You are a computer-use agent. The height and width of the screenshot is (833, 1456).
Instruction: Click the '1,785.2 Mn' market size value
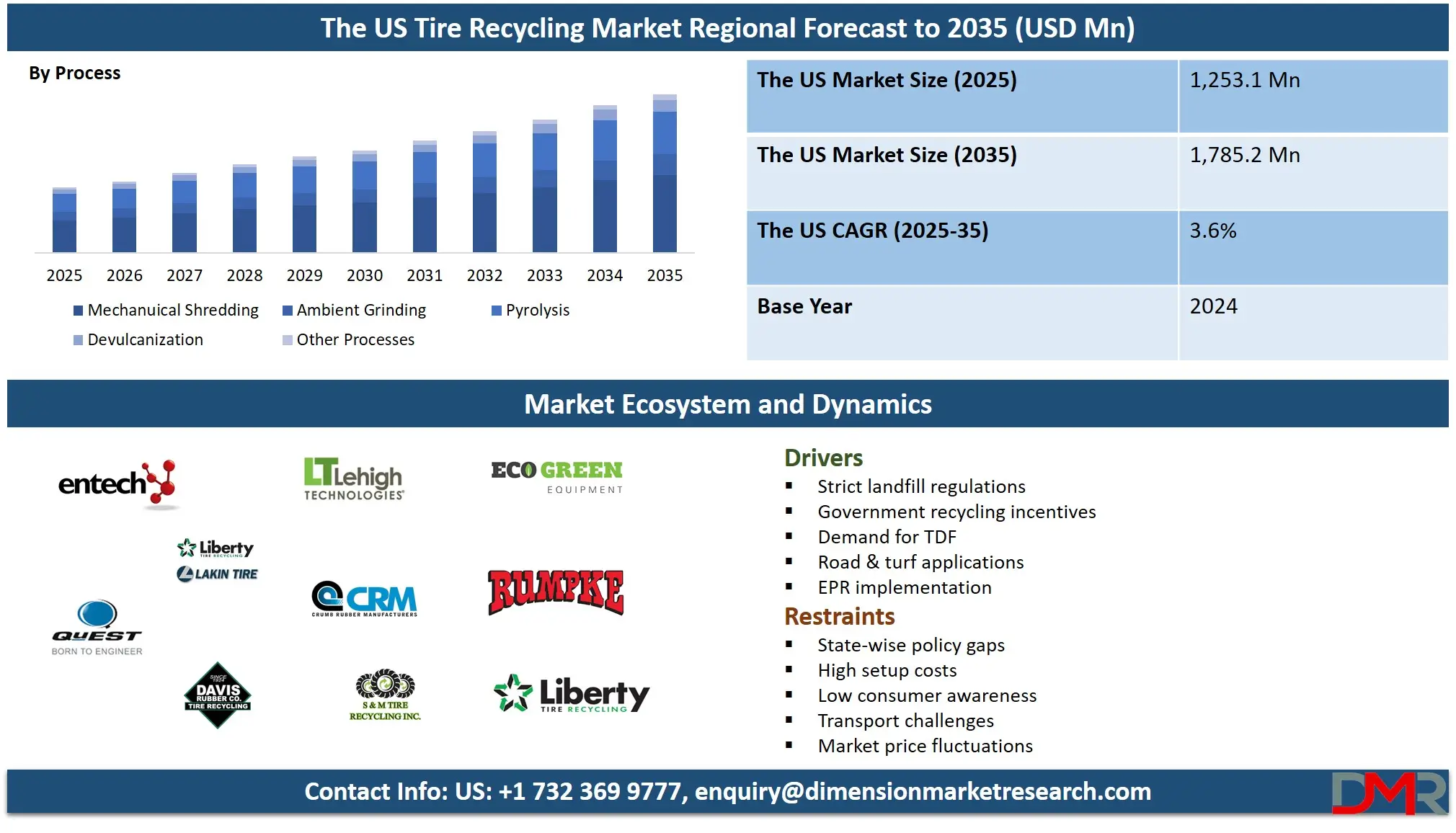coord(1245,155)
